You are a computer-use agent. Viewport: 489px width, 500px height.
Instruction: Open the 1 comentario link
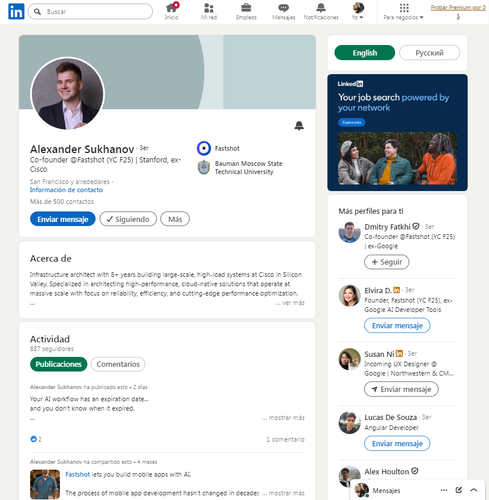(285, 439)
